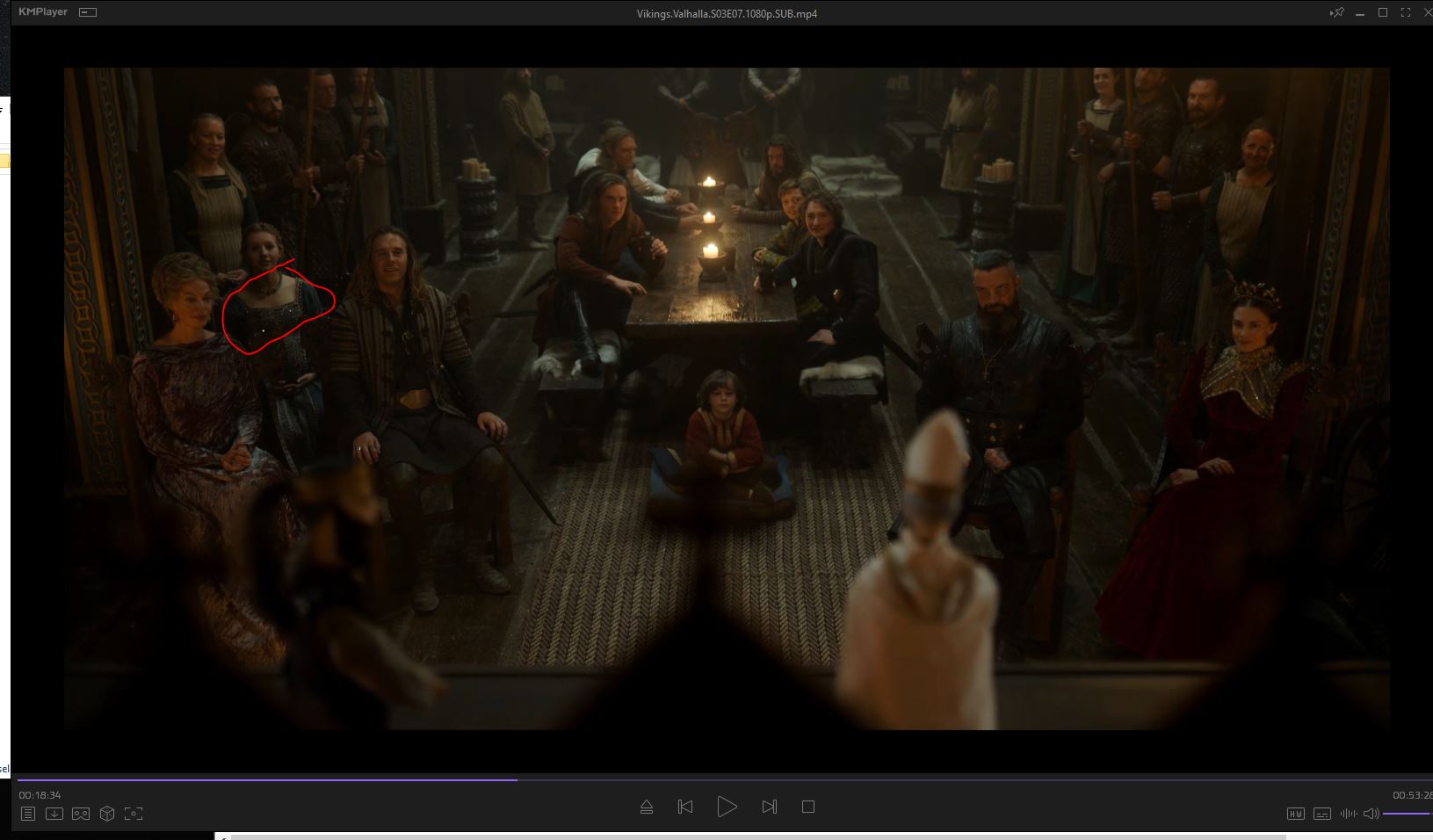Open the audio waveform equalizer icon
The width and height of the screenshot is (1433, 840).
[x=1348, y=814]
